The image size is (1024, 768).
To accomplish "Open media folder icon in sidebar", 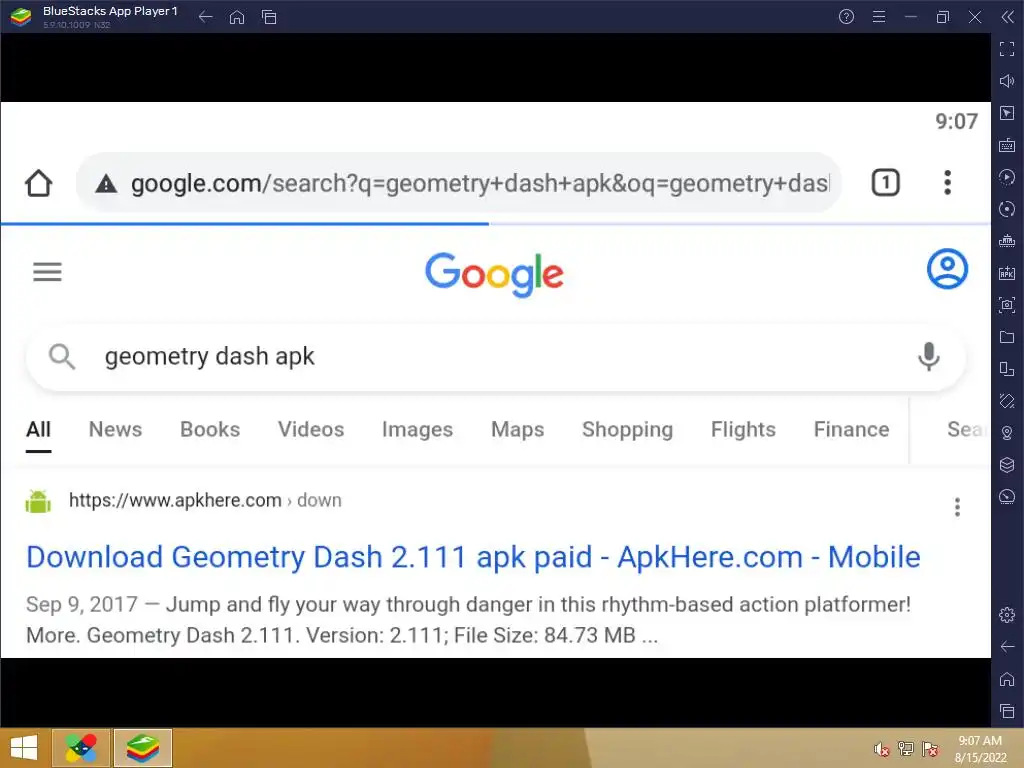I will [x=1007, y=337].
